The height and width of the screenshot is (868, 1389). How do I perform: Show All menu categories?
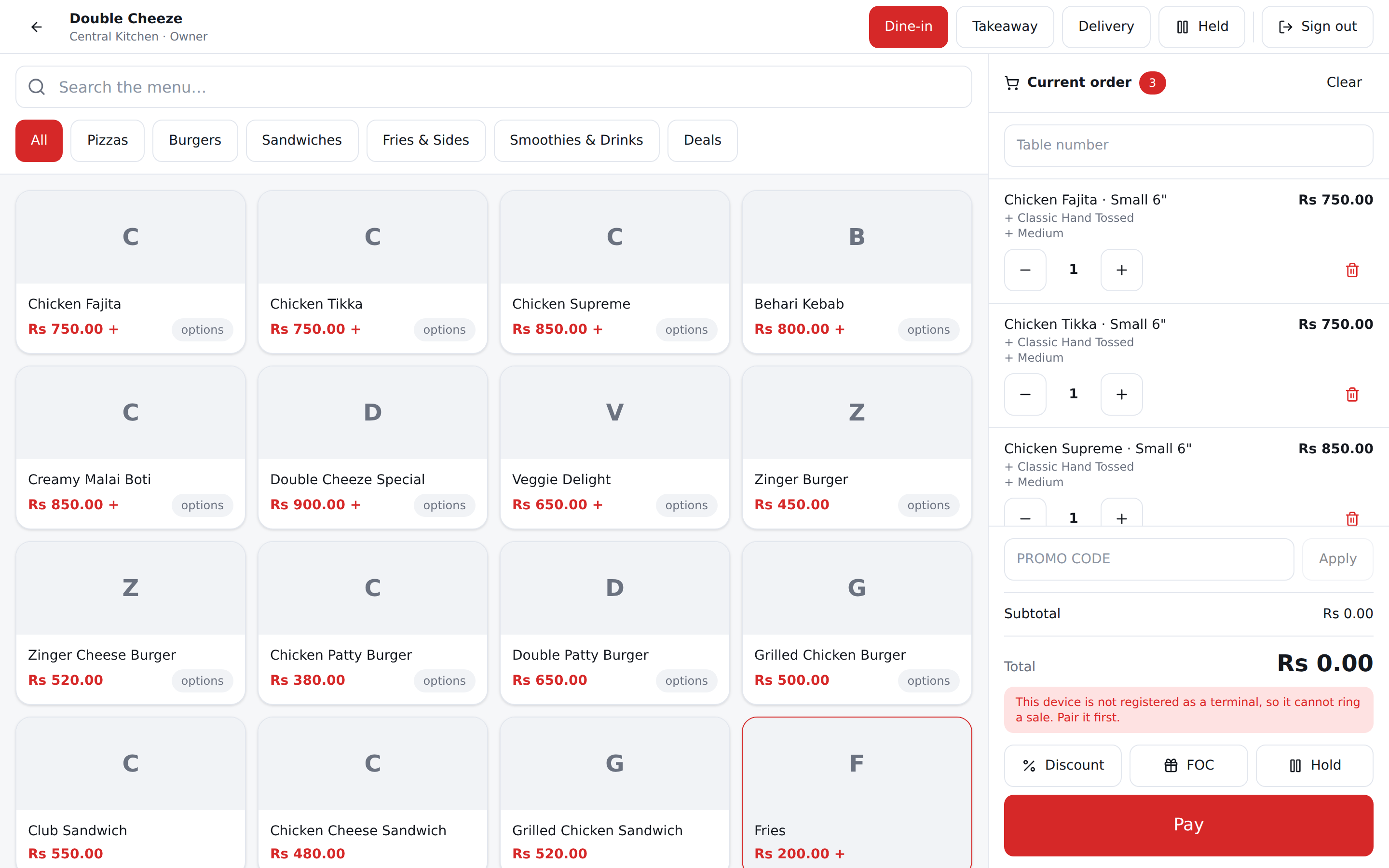39,140
